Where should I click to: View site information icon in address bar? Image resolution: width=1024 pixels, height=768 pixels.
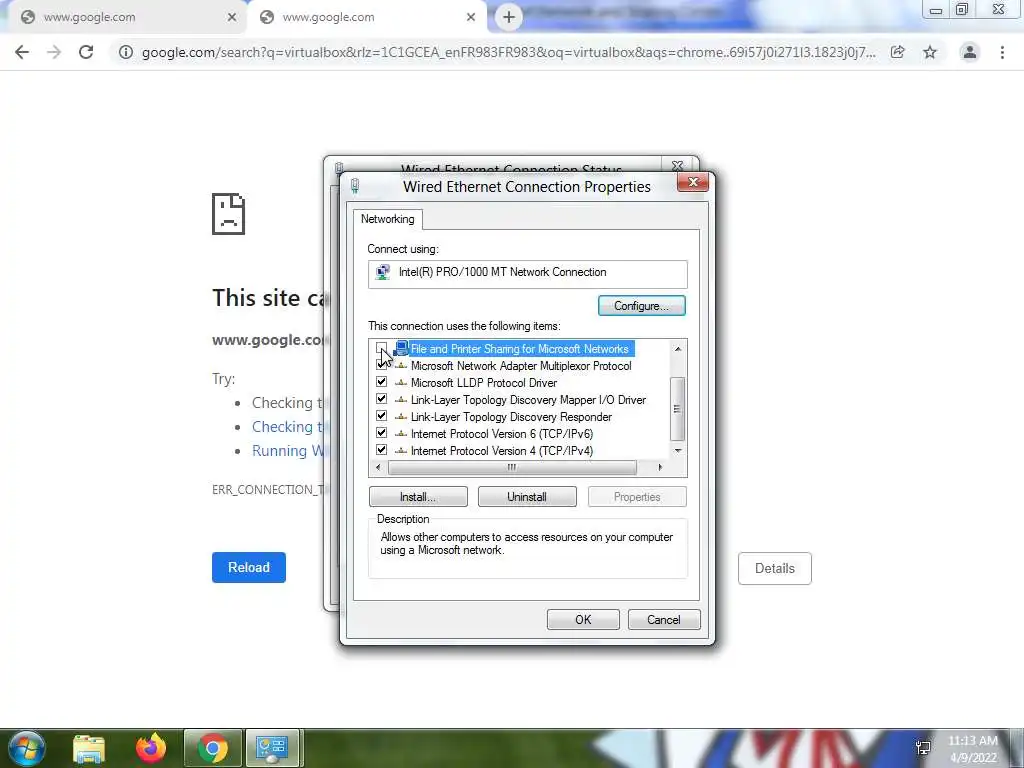point(126,52)
